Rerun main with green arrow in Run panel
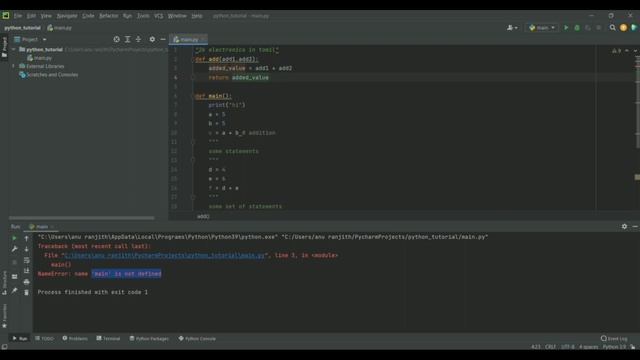Screen dimensions: 640x360 click(x=14, y=238)
